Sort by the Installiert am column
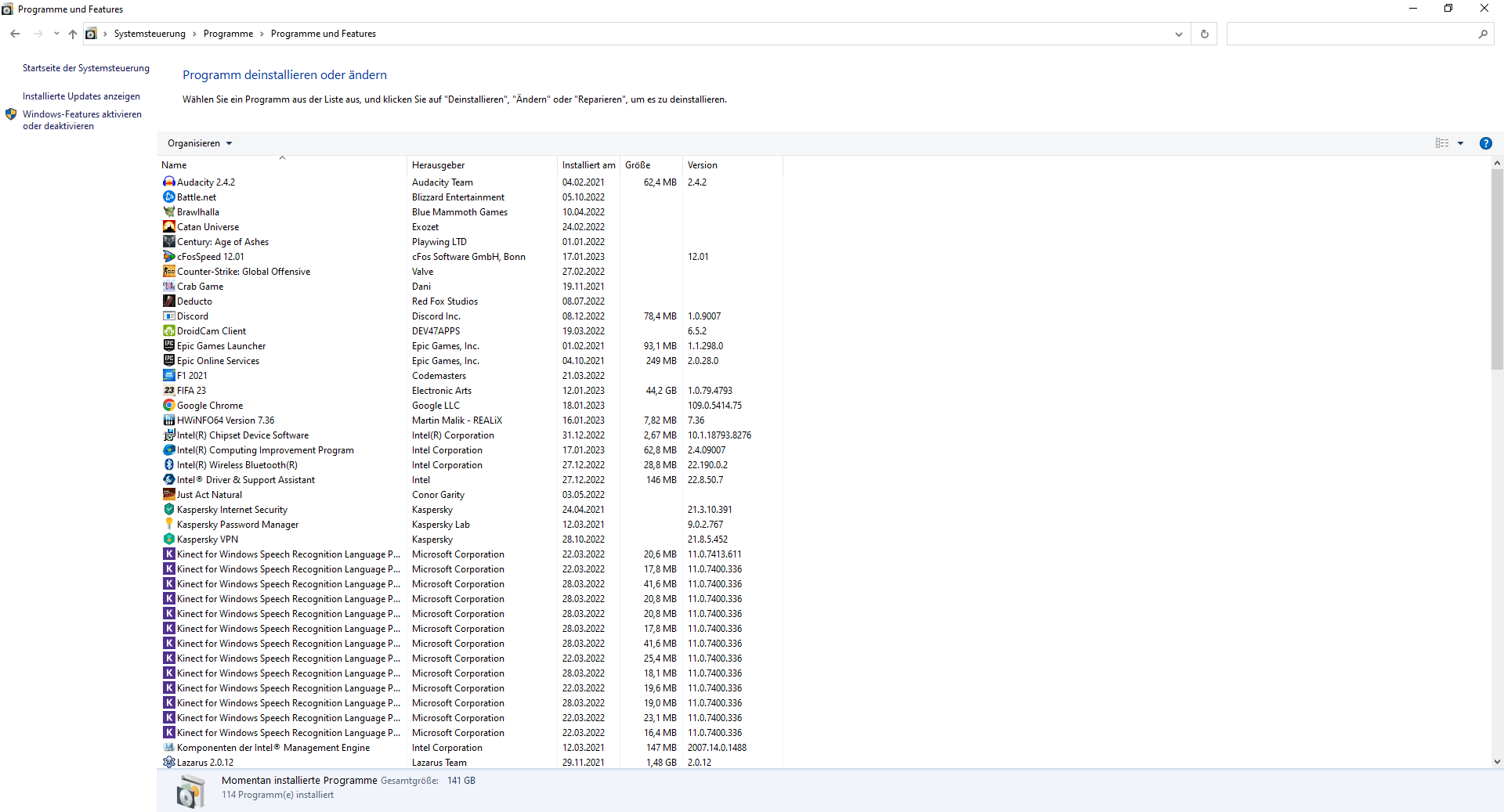 (588, 165)
